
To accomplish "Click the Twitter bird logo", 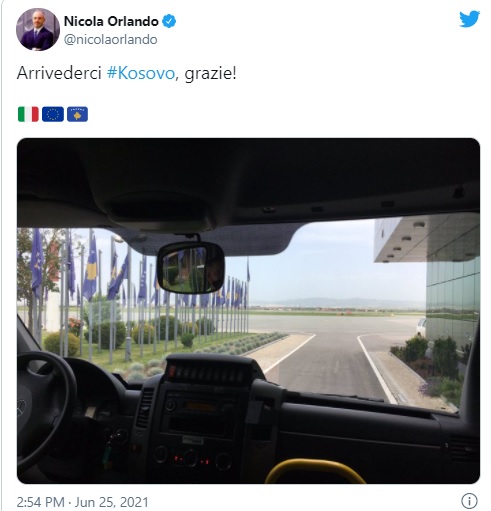I will (469, 19).
